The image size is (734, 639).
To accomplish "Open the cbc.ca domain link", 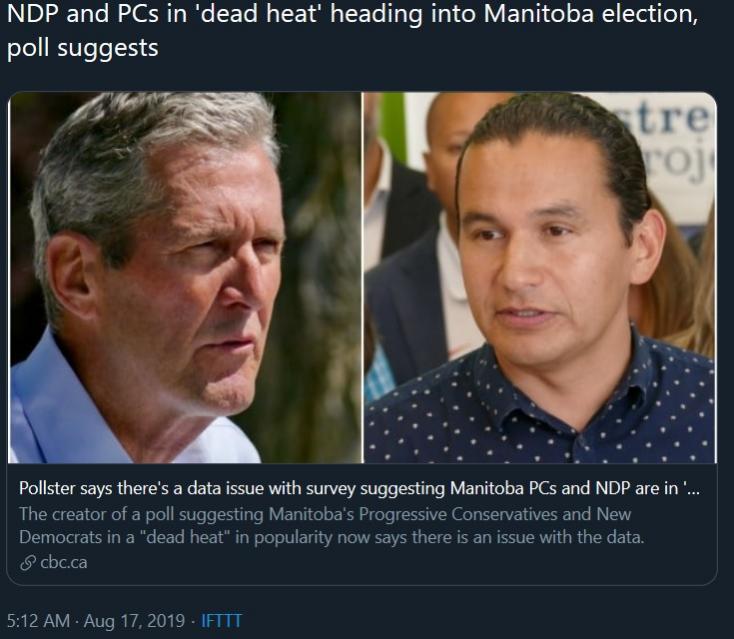I will point(63,563).
